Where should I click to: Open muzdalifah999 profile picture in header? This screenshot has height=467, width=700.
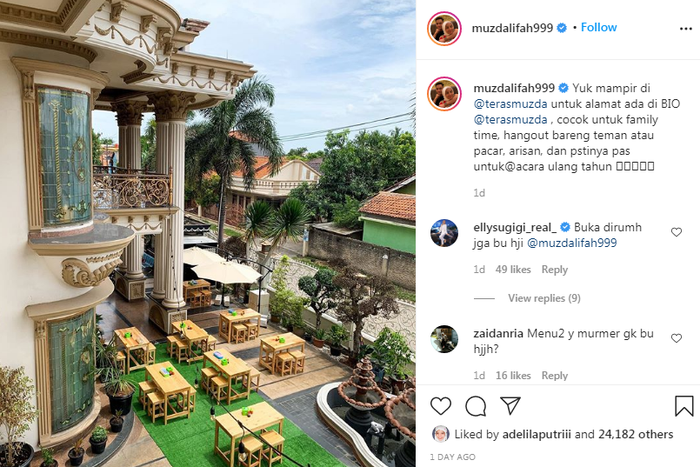coord(444,29)
